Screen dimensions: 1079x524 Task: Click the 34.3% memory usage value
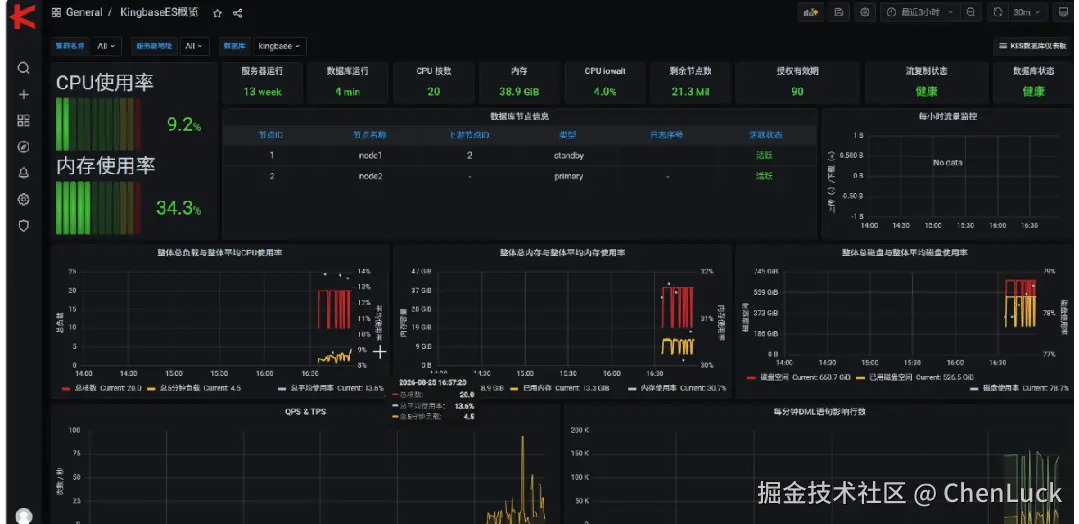pyautogui.click(x=178, y=208)
